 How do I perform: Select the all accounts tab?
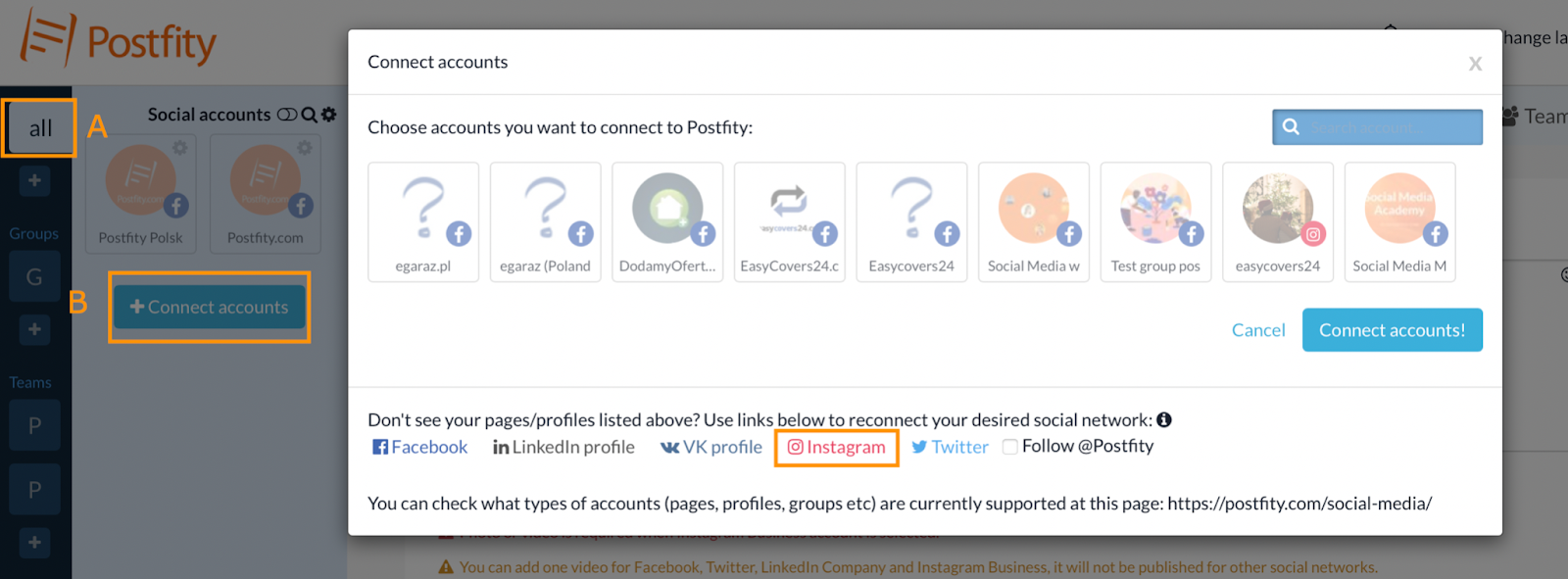(x=40, y=128)
